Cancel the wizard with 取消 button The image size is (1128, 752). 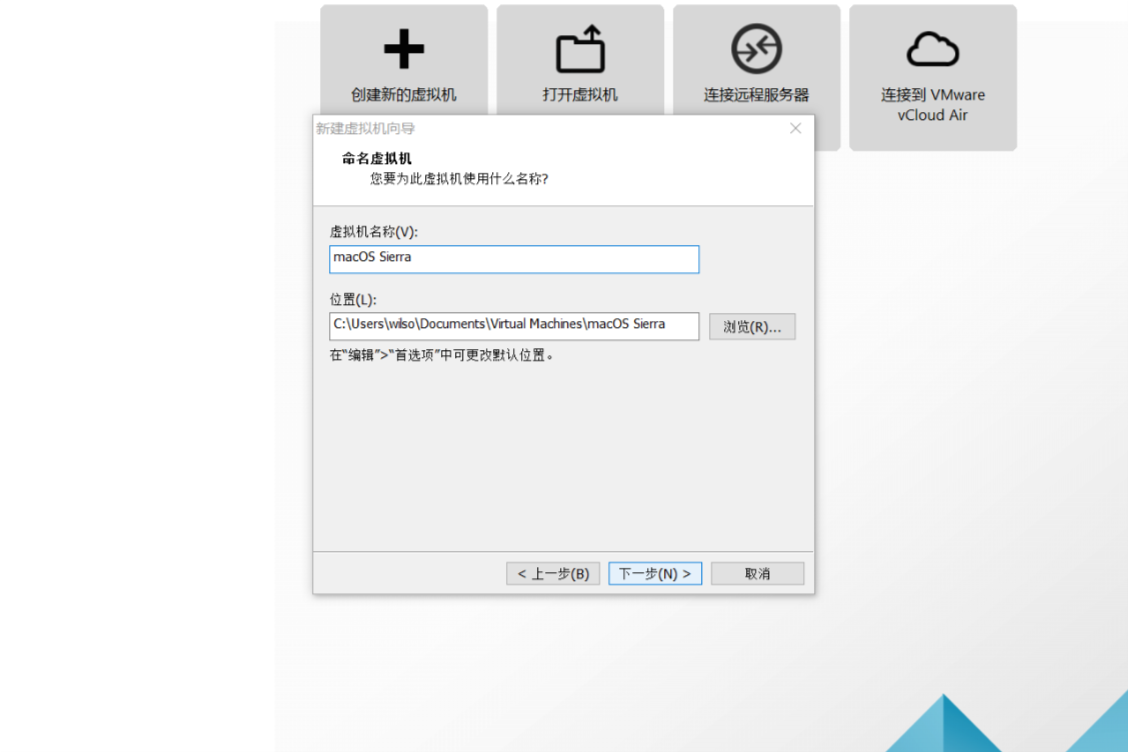[757, 574]
